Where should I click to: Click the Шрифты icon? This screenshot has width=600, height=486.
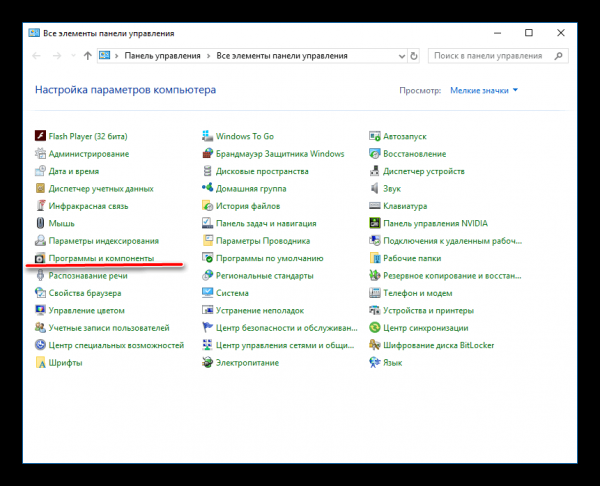point(40,362)
